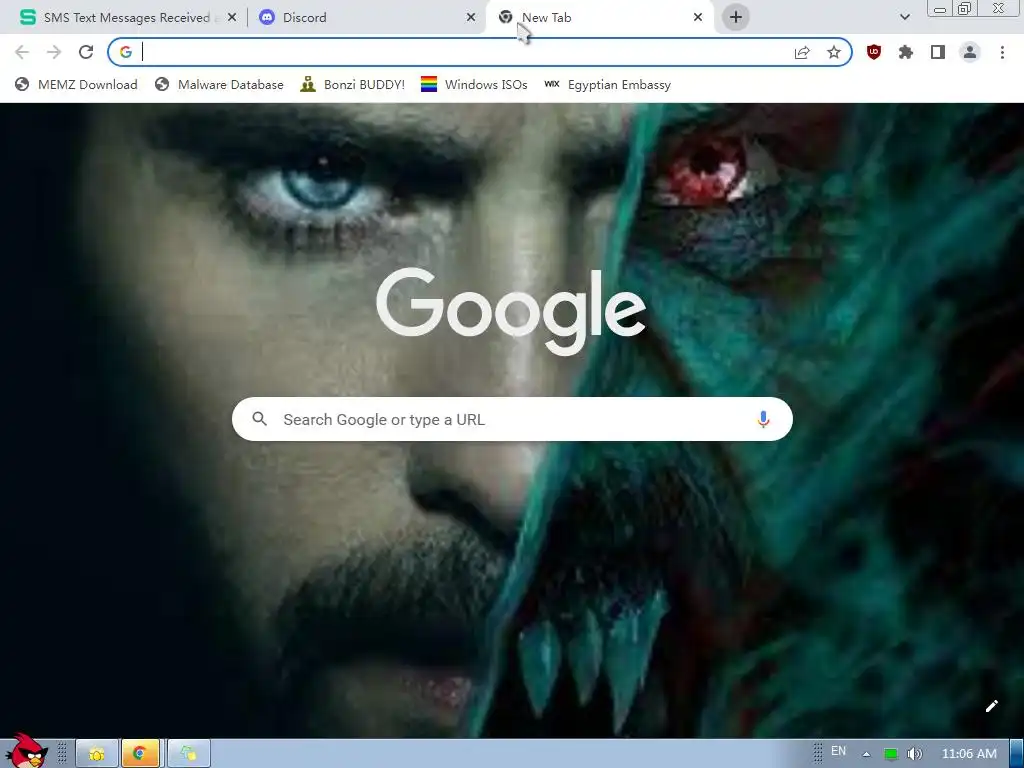Click the Show desktop strip at taskbar end
The width and height of the screenshot is (1024, 768).
(x=1017, y=754)
